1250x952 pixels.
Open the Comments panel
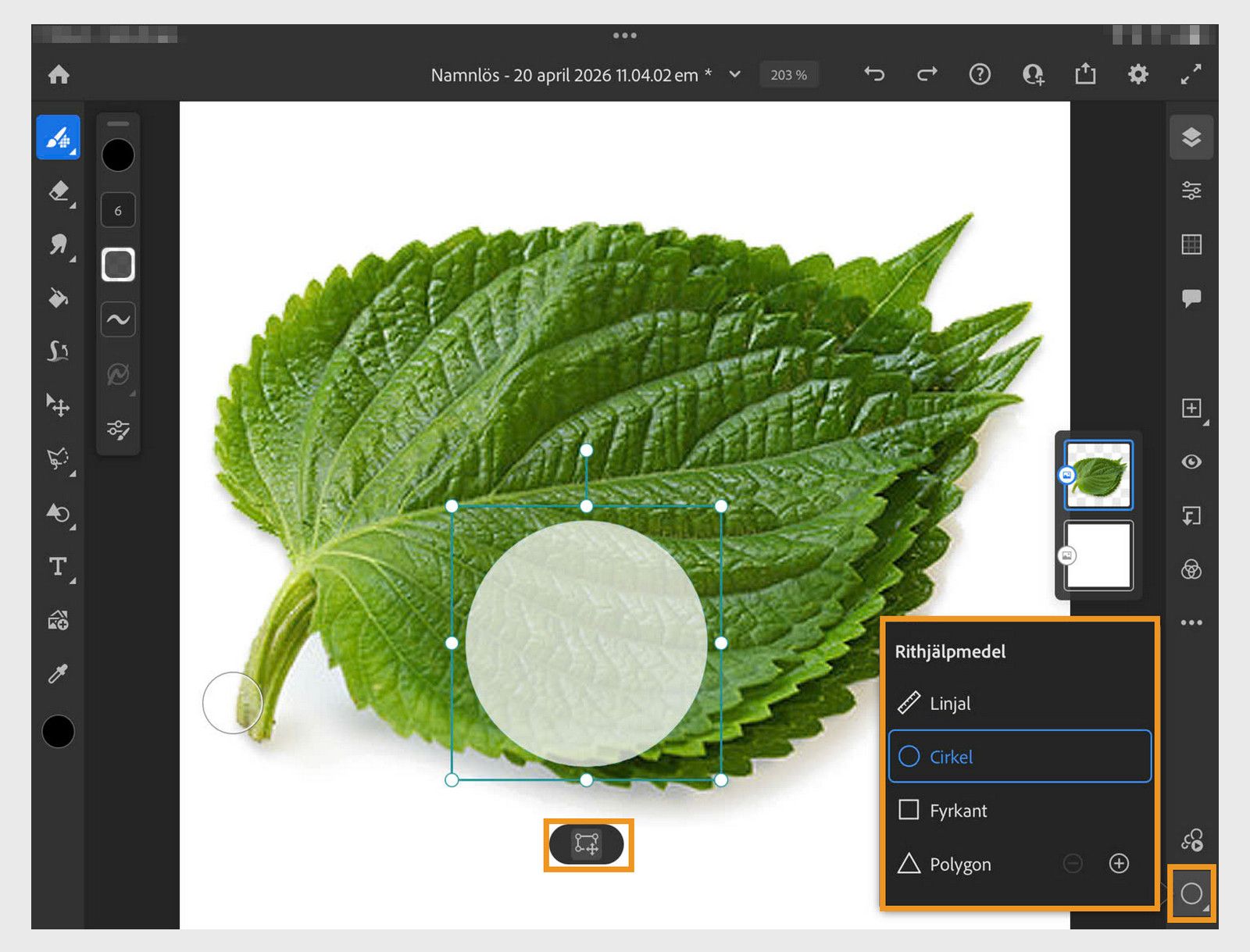click(x=1191, y=298)
